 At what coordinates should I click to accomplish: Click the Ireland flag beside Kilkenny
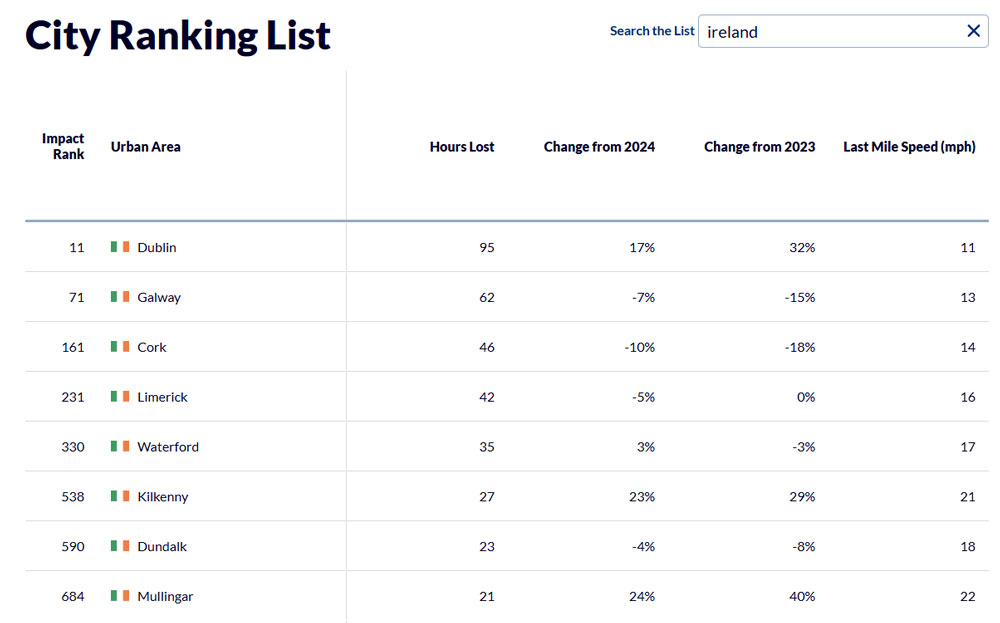pos(120,497)
